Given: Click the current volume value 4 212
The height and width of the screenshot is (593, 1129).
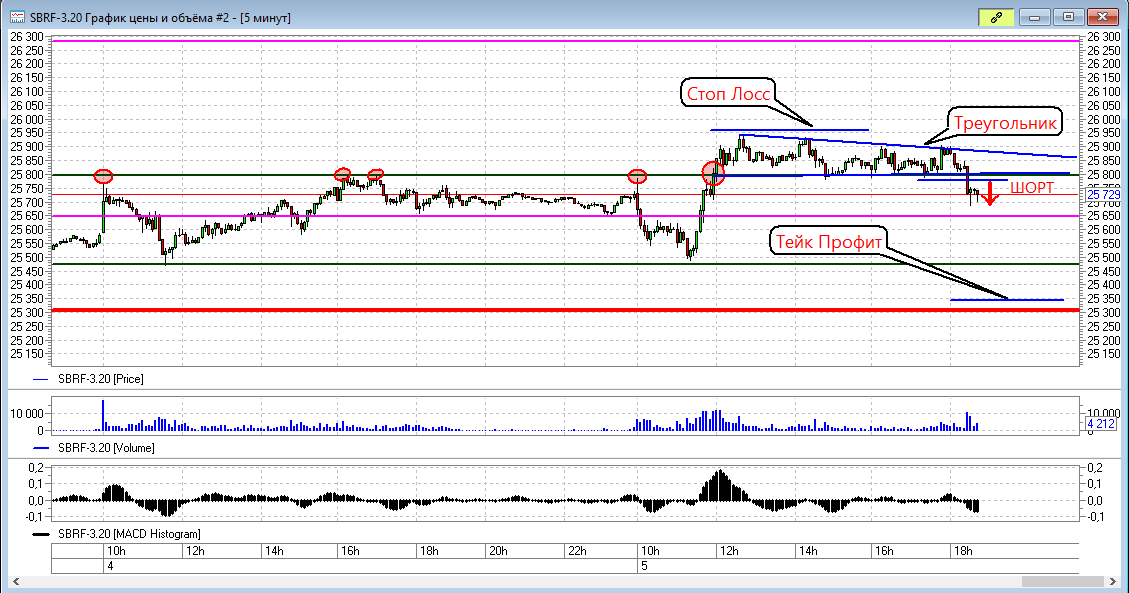Looking at the screenshot, I should coord(1101,424).
